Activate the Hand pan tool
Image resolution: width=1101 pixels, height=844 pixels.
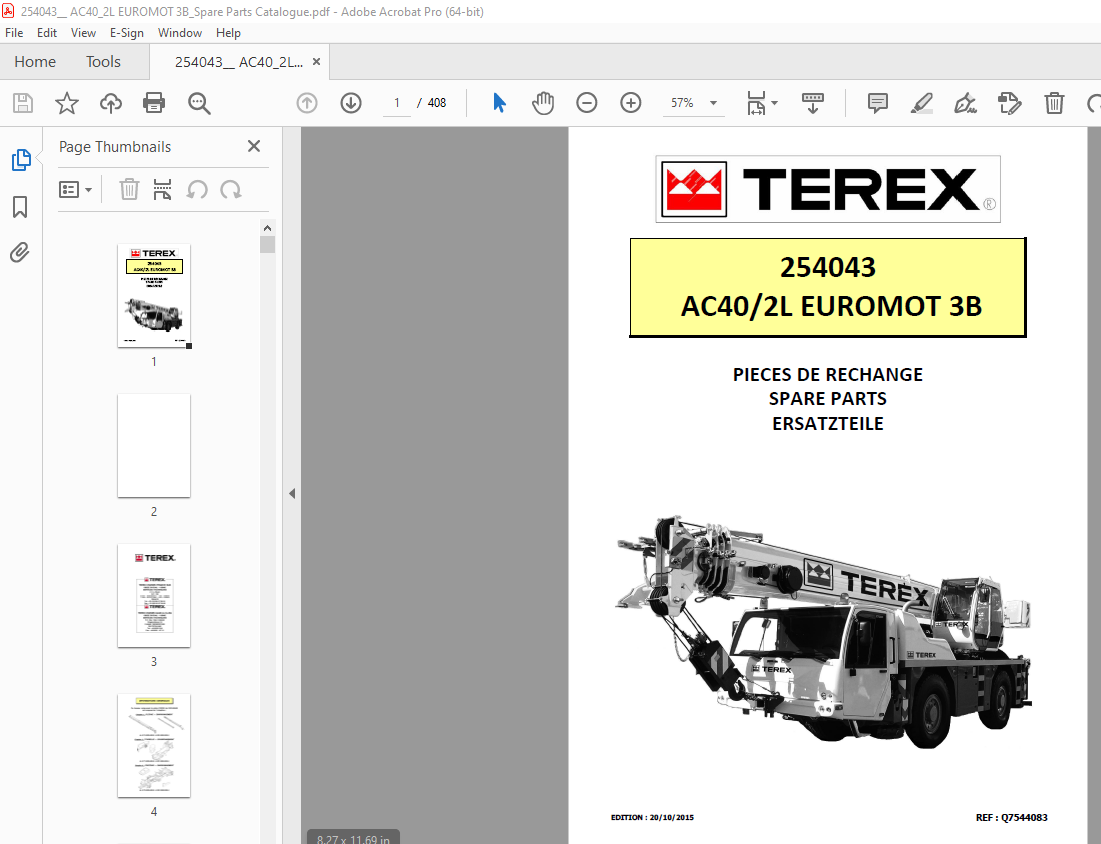click(542, 103)
